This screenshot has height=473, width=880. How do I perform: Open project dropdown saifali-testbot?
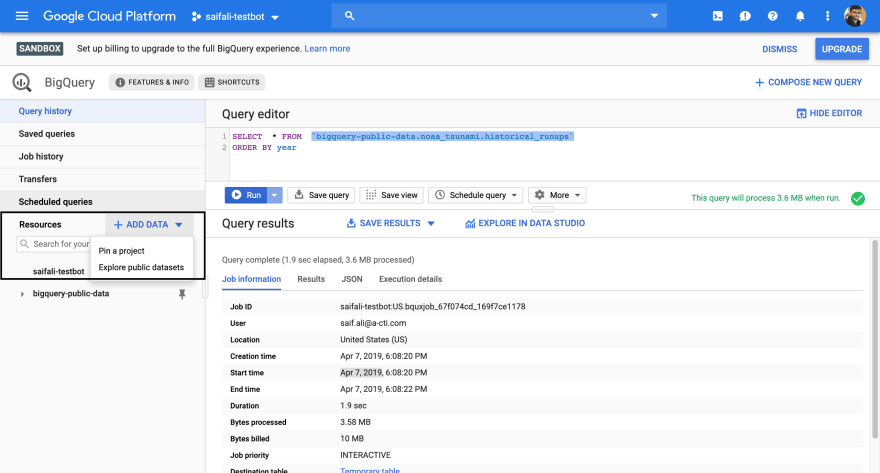[x=235, y=17]
